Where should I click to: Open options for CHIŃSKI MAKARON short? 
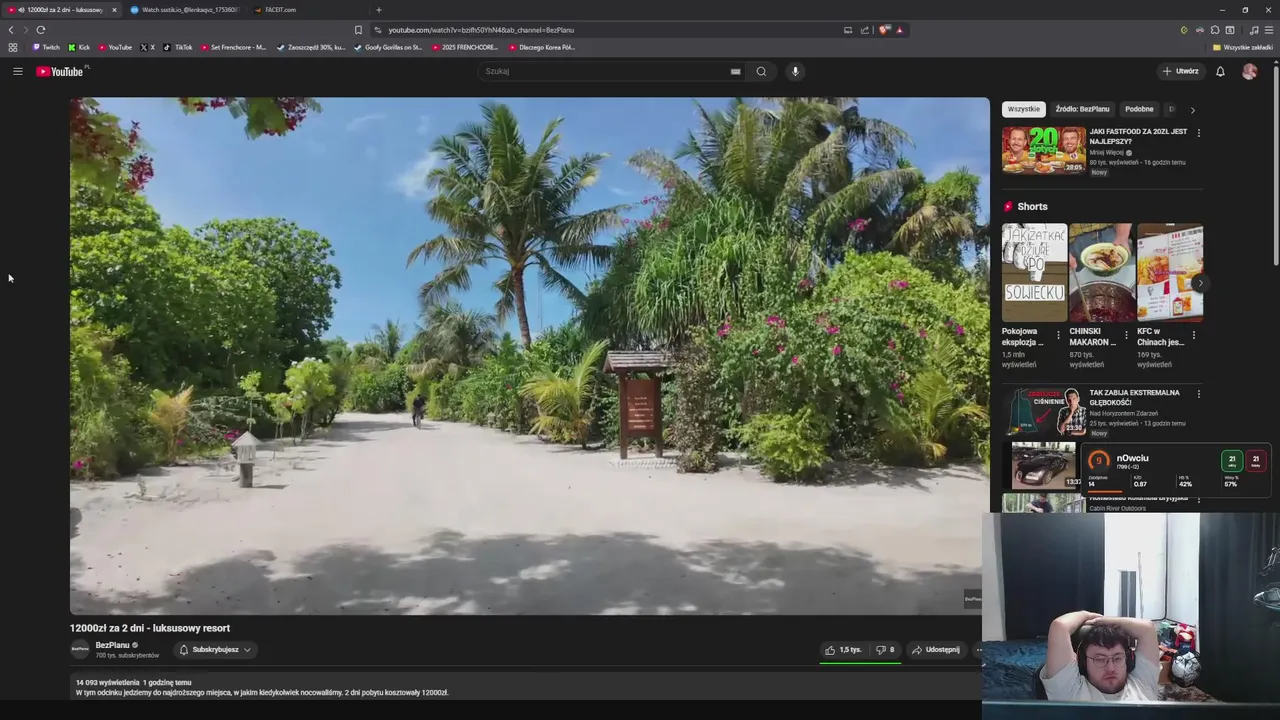tap(1126, 335)
